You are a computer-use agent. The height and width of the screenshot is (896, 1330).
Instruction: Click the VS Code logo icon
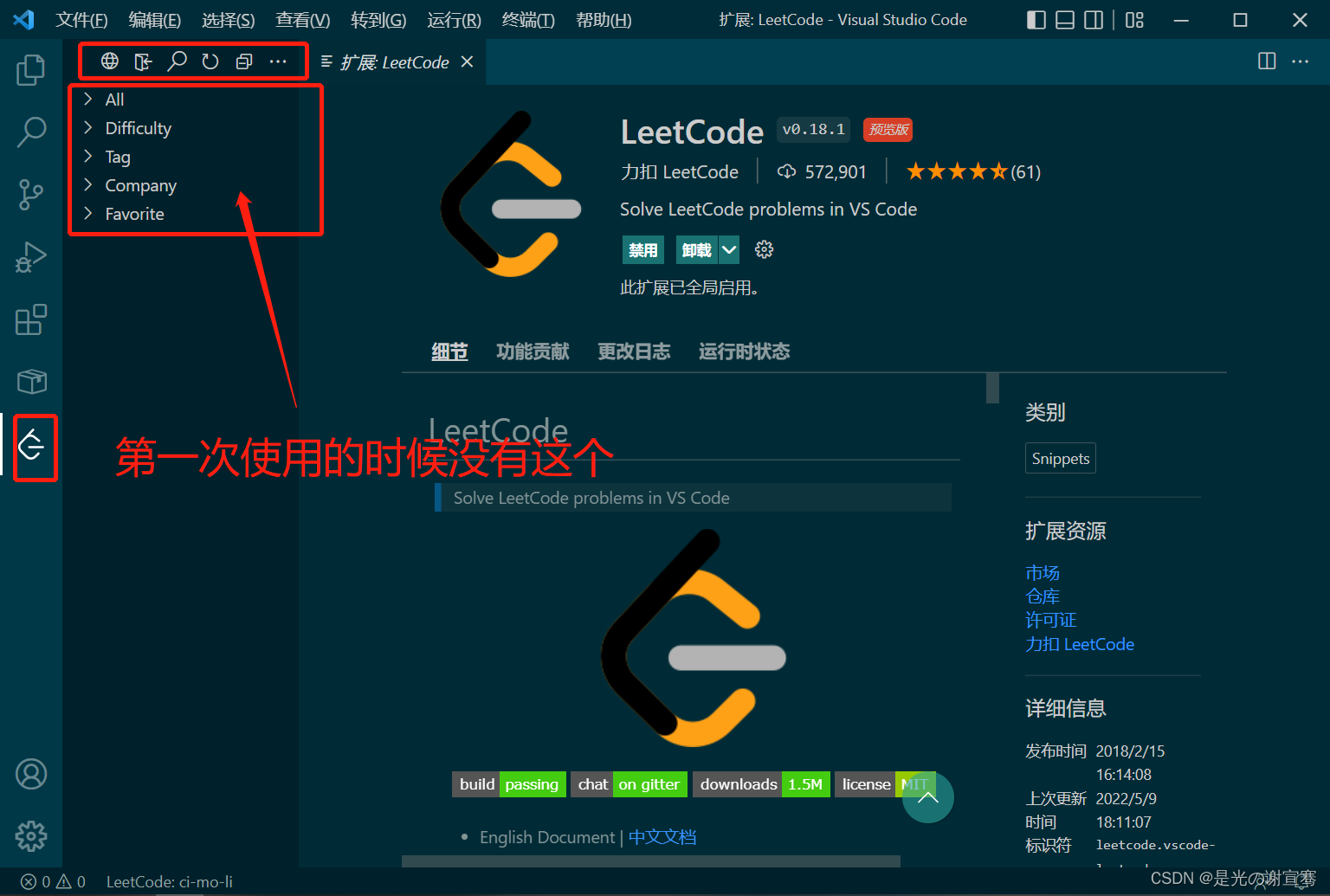(x=24, y=19)
